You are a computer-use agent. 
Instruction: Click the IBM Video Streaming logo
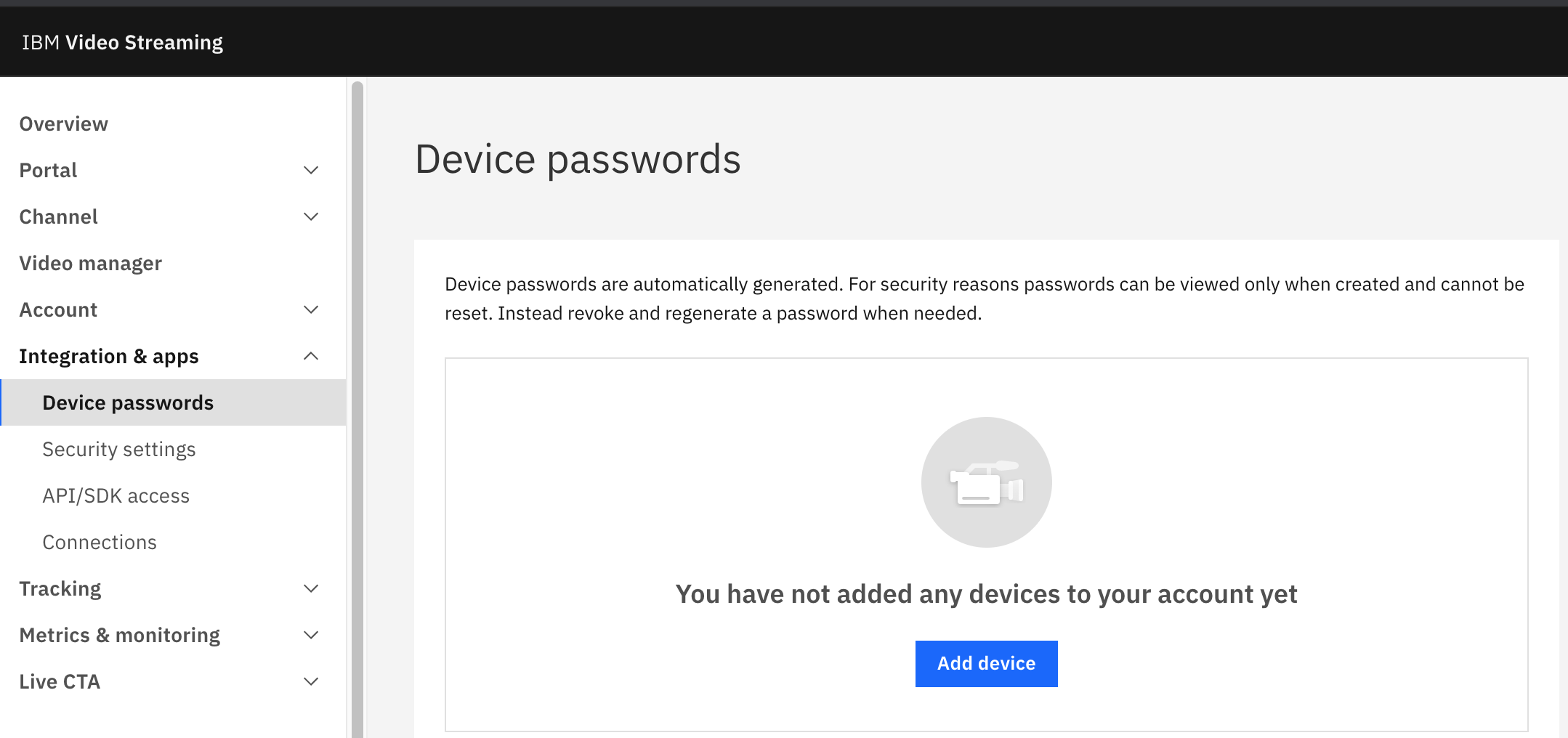coord(122,42)
